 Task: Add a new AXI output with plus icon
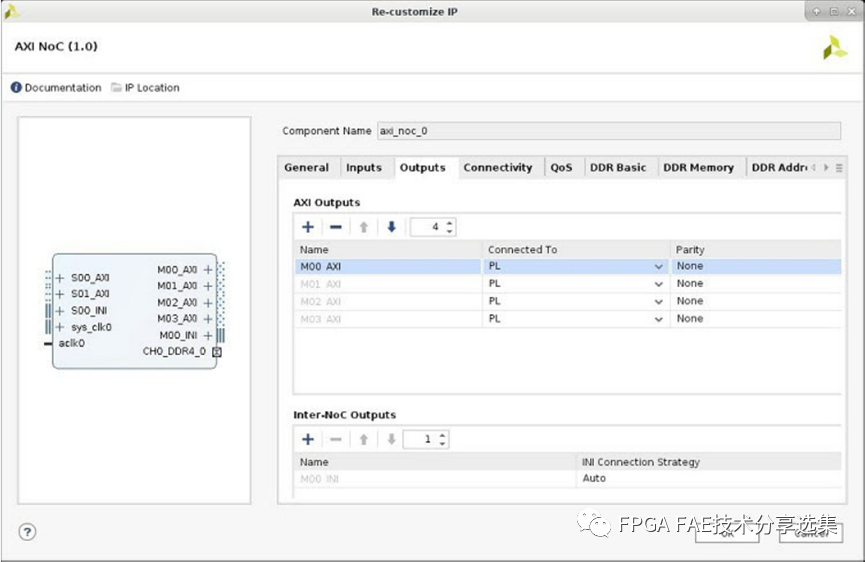click(308, 227)
